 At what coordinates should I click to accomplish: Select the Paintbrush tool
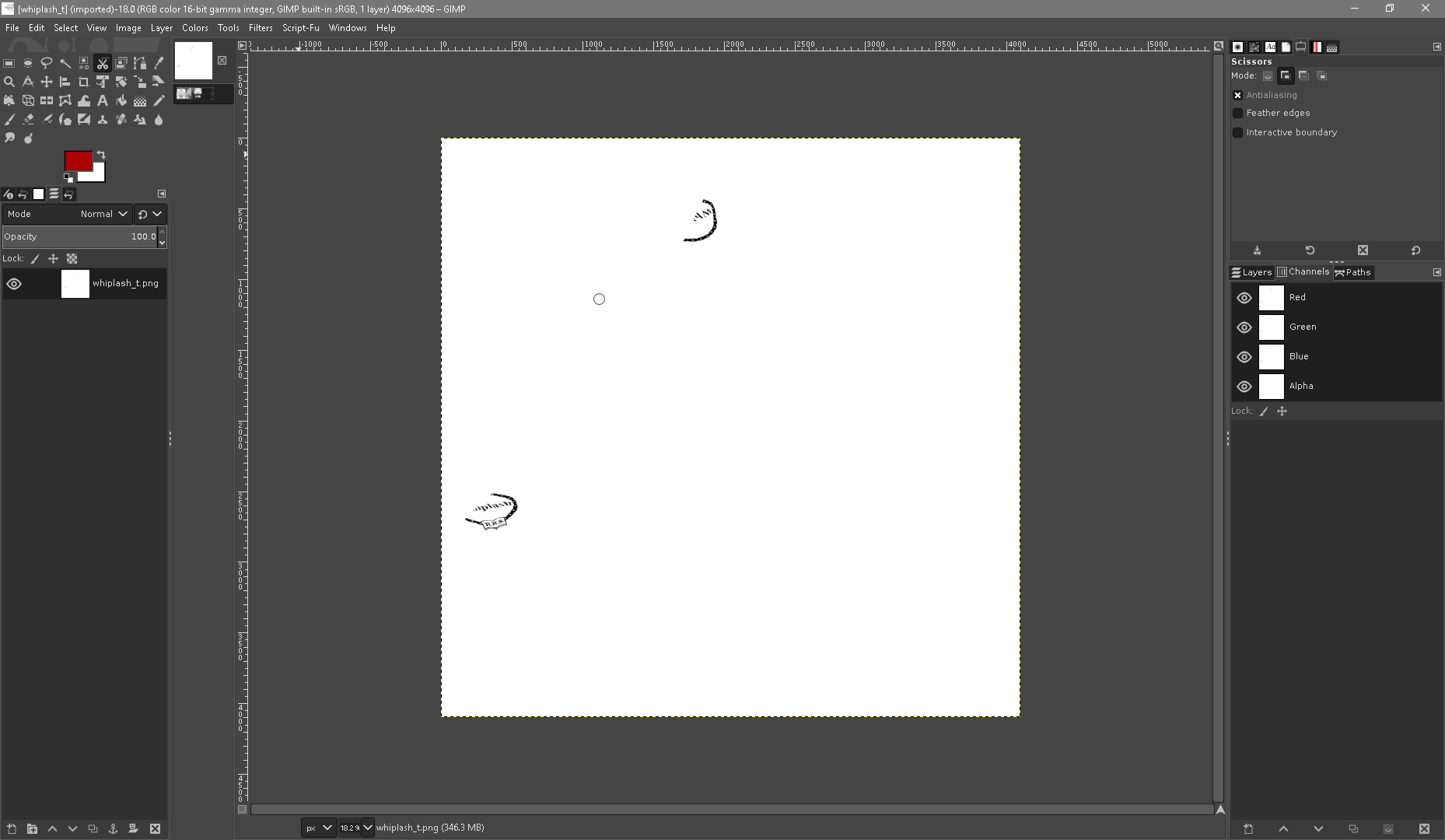(9, 119)
